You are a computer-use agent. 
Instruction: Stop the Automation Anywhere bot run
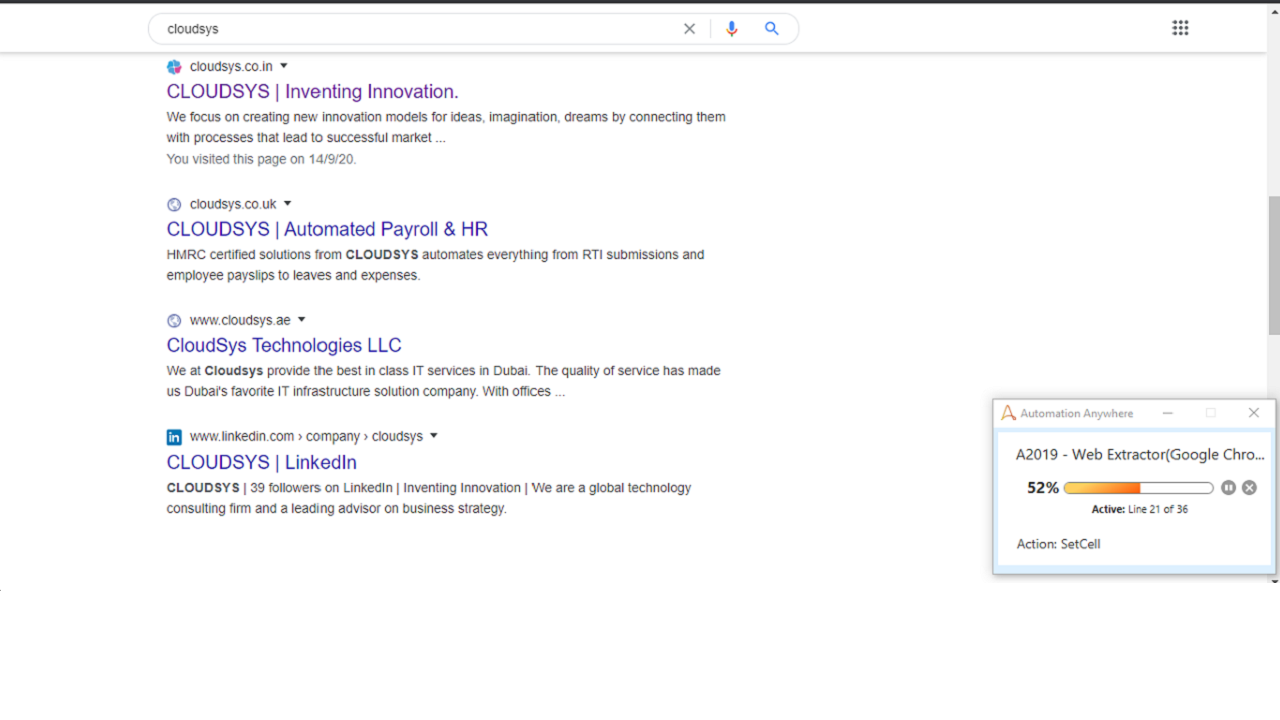[1249, 488]
